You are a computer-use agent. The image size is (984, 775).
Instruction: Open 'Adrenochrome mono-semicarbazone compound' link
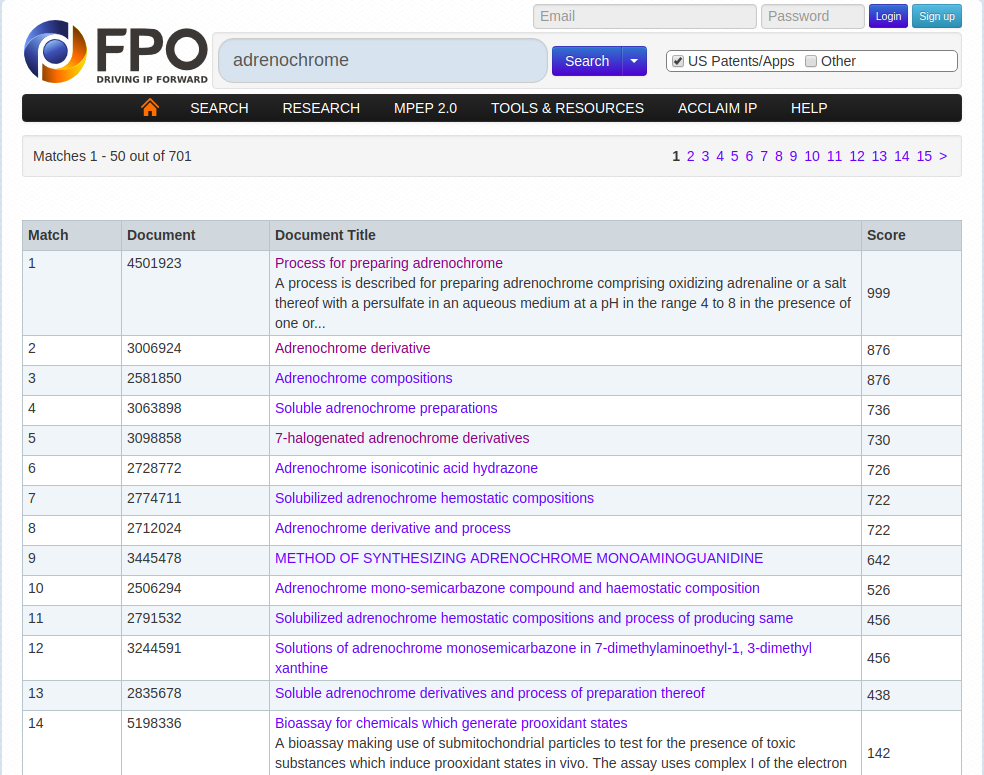tap(517, 588)
